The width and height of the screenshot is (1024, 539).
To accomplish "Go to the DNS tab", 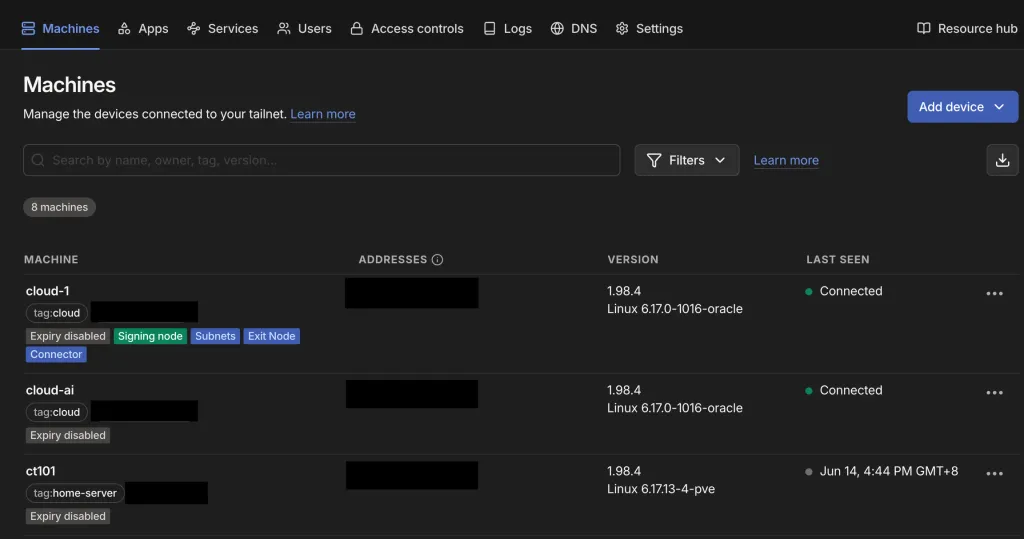I will [x=573, y=29].
